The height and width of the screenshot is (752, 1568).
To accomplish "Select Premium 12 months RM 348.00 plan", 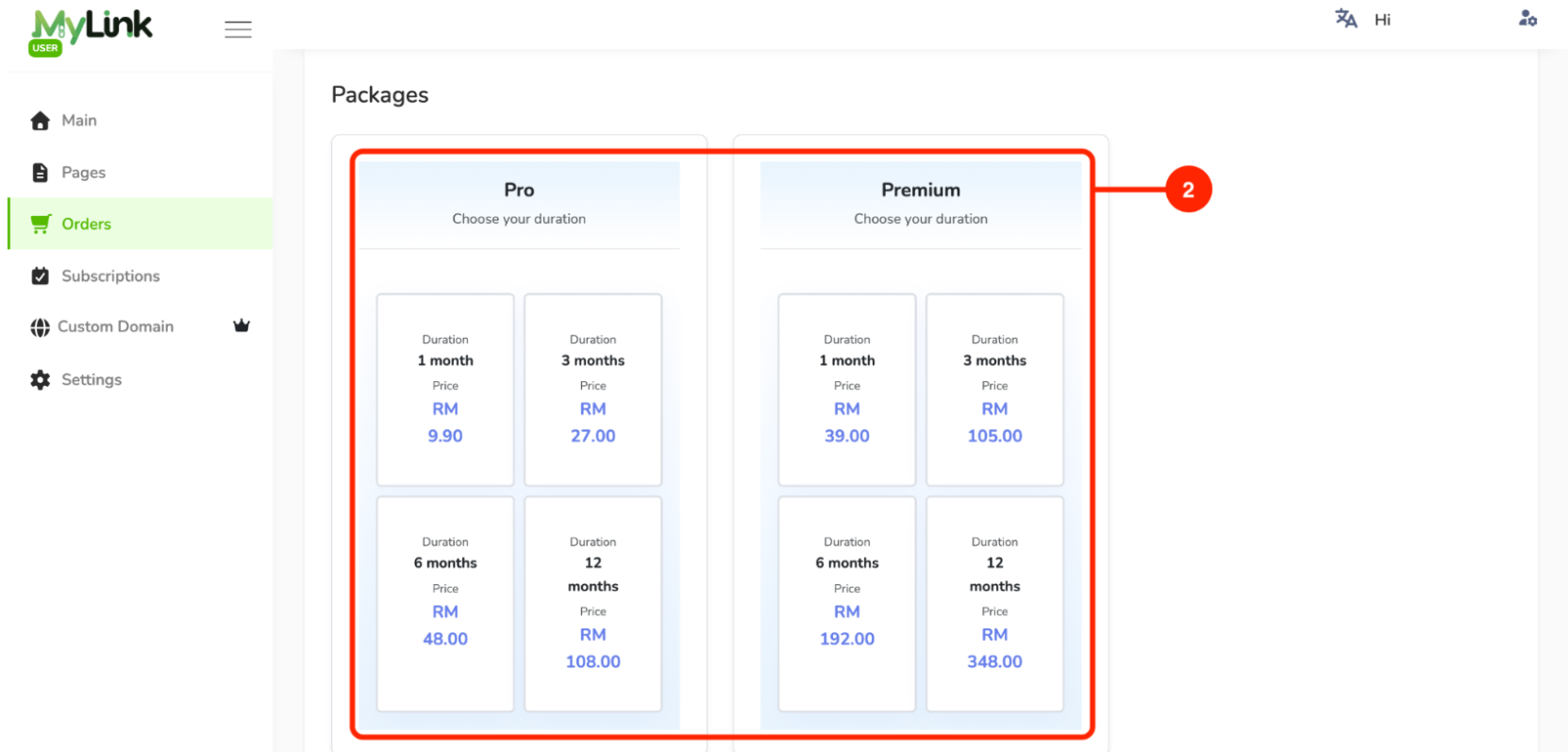I will coord(994,604).
